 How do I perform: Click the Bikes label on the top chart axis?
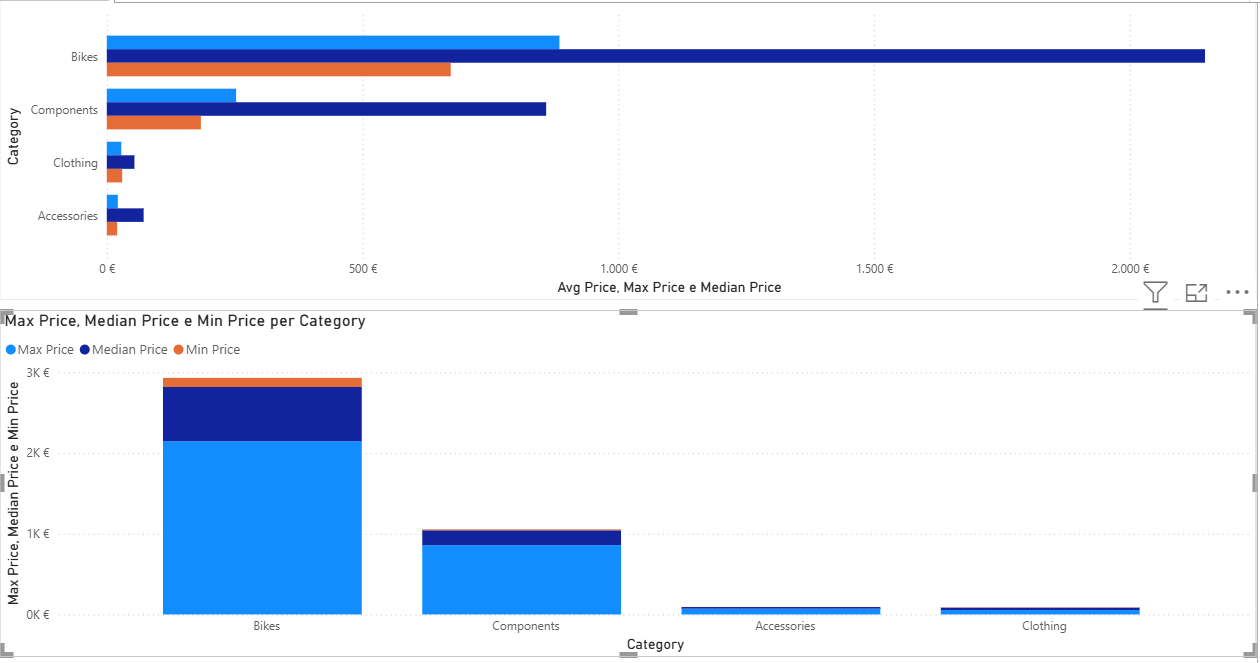tap(84, 57)
